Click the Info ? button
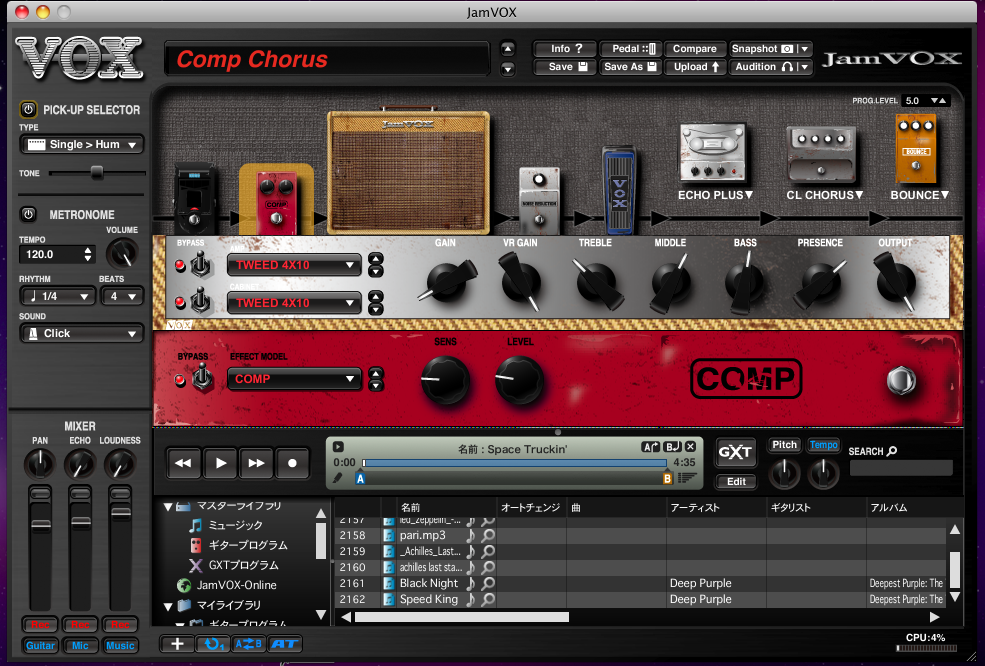This screenshot has width=985, height=666. pyautogui.click(x=563, y=48)
